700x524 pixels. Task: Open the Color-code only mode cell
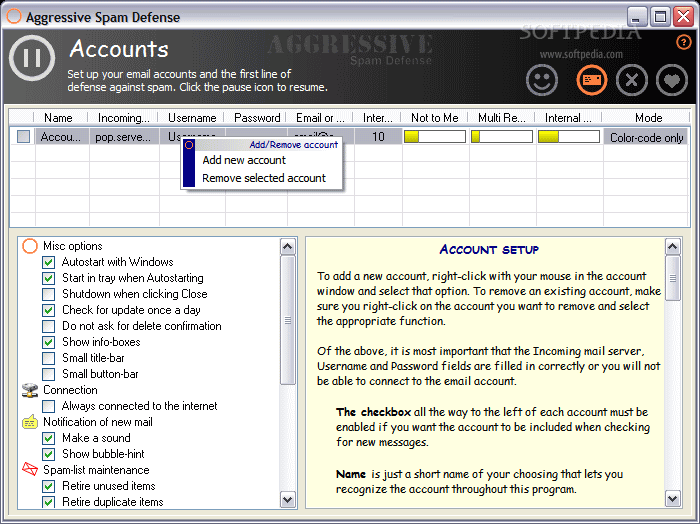(x=646, y=137)
